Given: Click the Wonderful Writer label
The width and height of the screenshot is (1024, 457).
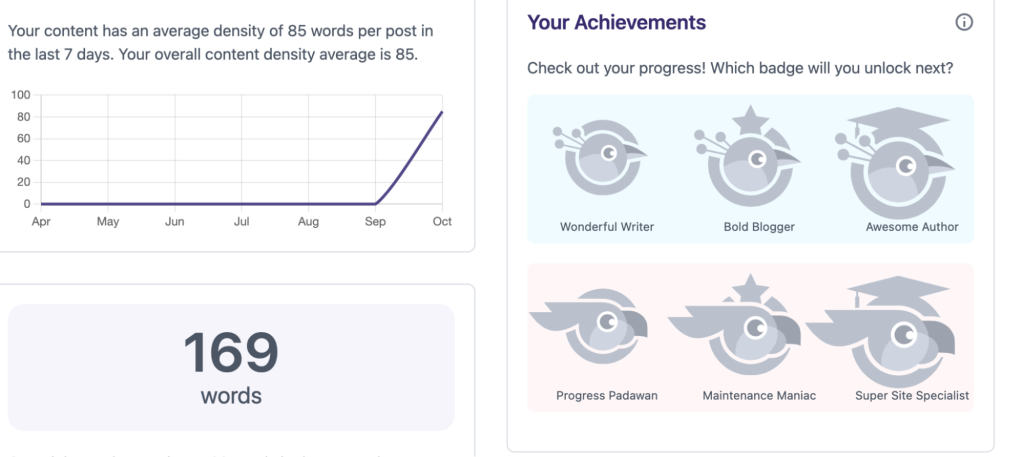Looking at the screenshot, I should coord(607,227).
